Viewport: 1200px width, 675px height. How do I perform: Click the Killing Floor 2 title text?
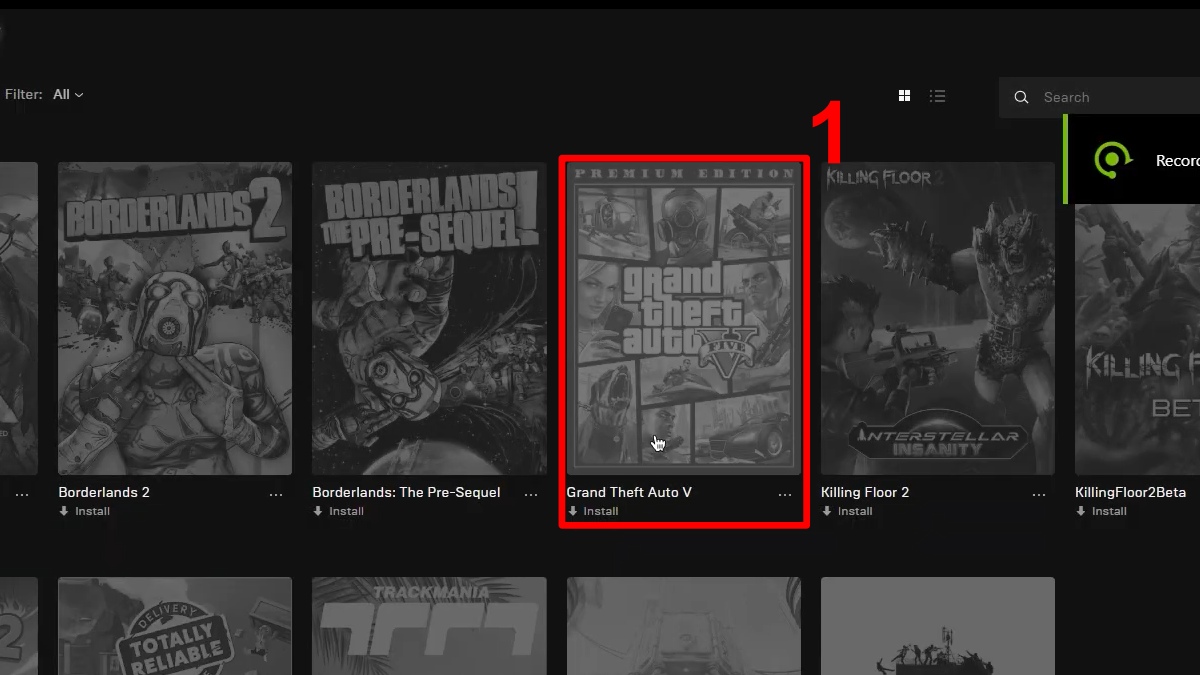865,492
